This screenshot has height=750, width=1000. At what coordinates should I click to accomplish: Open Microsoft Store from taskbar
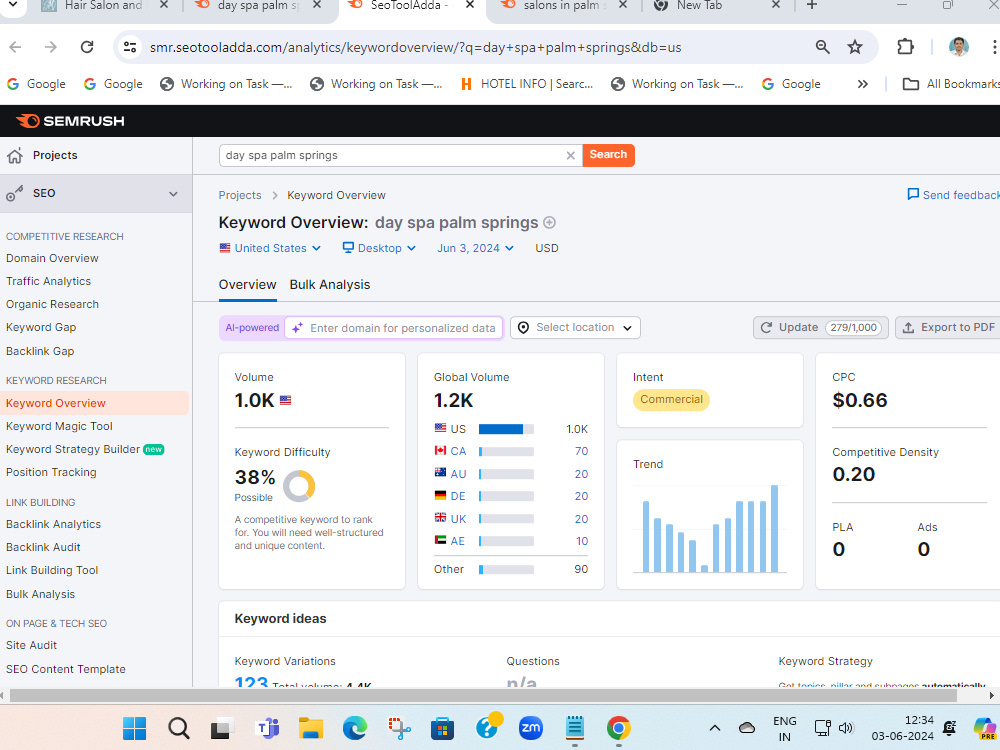[442, 728]
